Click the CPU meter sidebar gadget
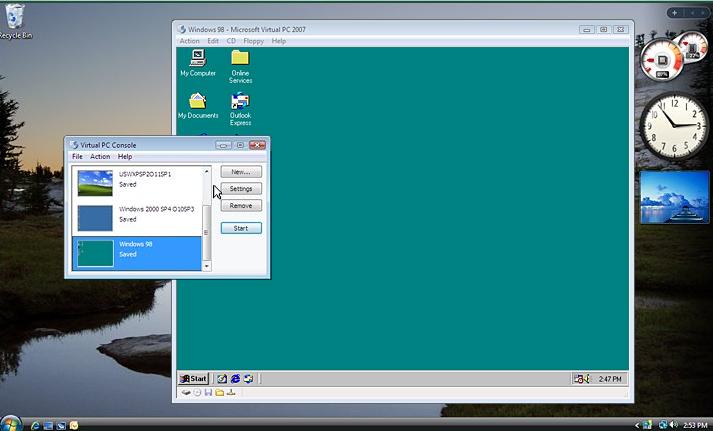 (673, 57)
